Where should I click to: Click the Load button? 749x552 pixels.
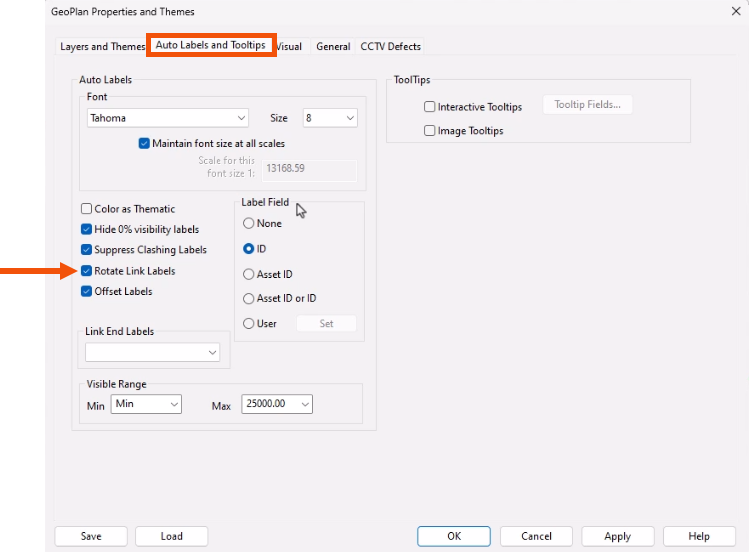pos(171,536)
